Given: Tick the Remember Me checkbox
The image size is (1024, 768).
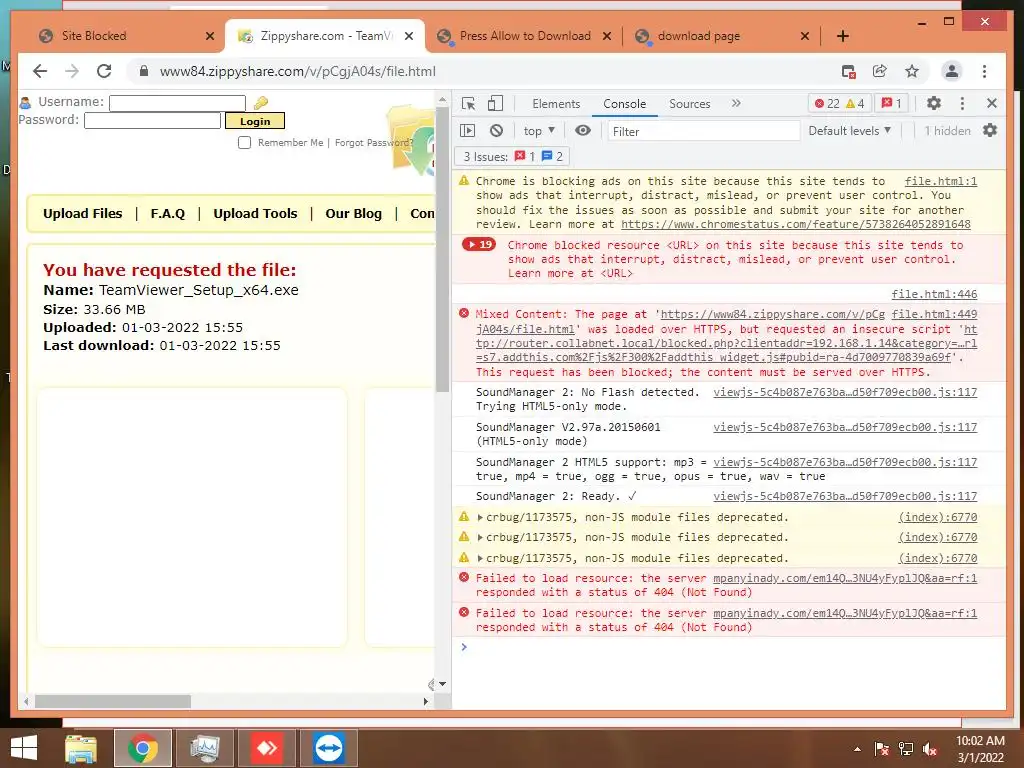Looking at the screenshot, I should click(244, 142).
